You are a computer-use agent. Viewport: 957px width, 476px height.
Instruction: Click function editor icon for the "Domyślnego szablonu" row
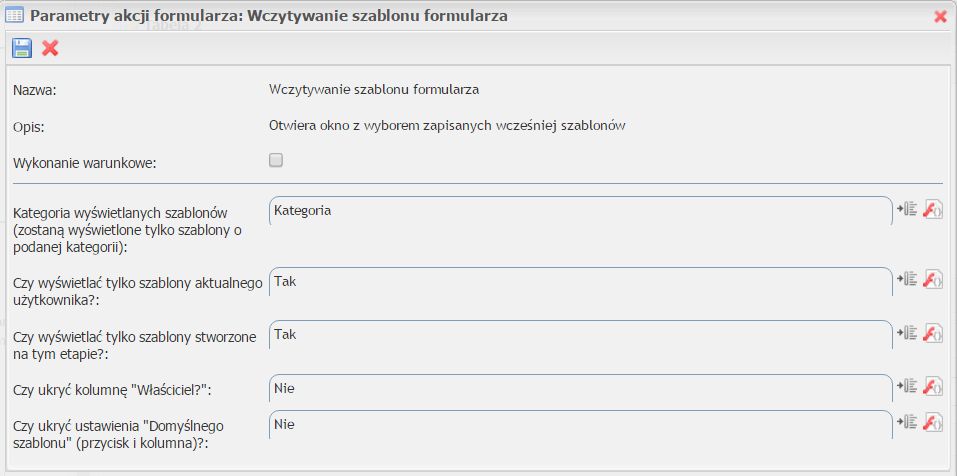(x=933, y=422)
